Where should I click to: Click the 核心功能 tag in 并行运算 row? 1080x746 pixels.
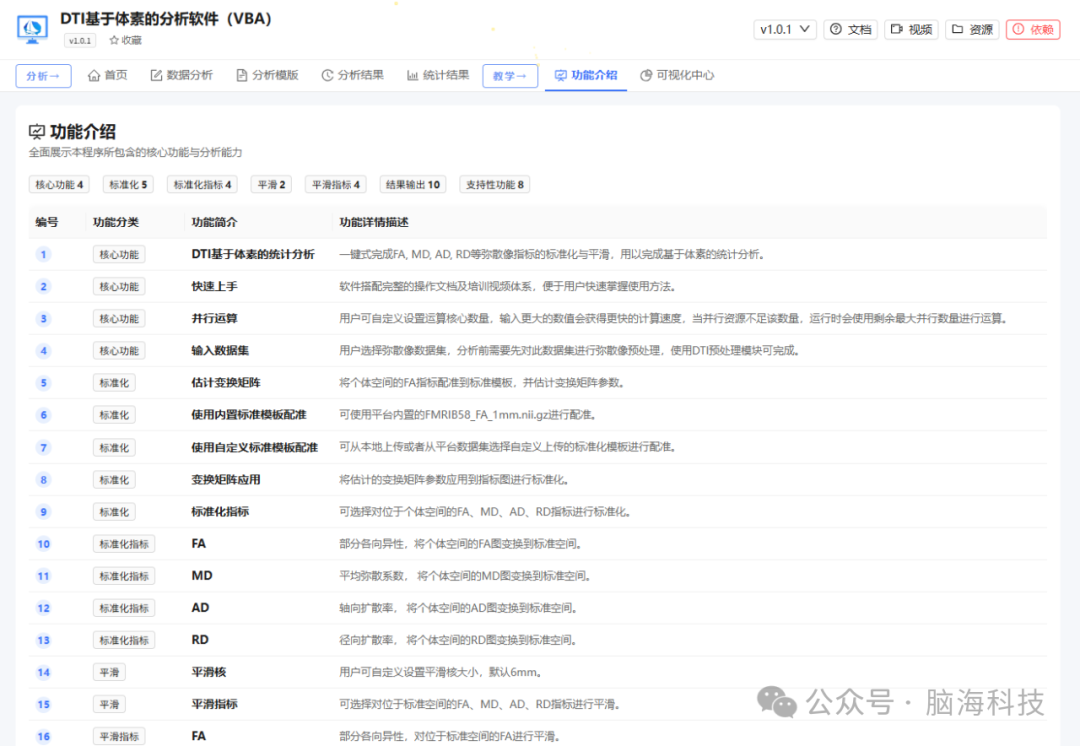[x=119, y=318]
